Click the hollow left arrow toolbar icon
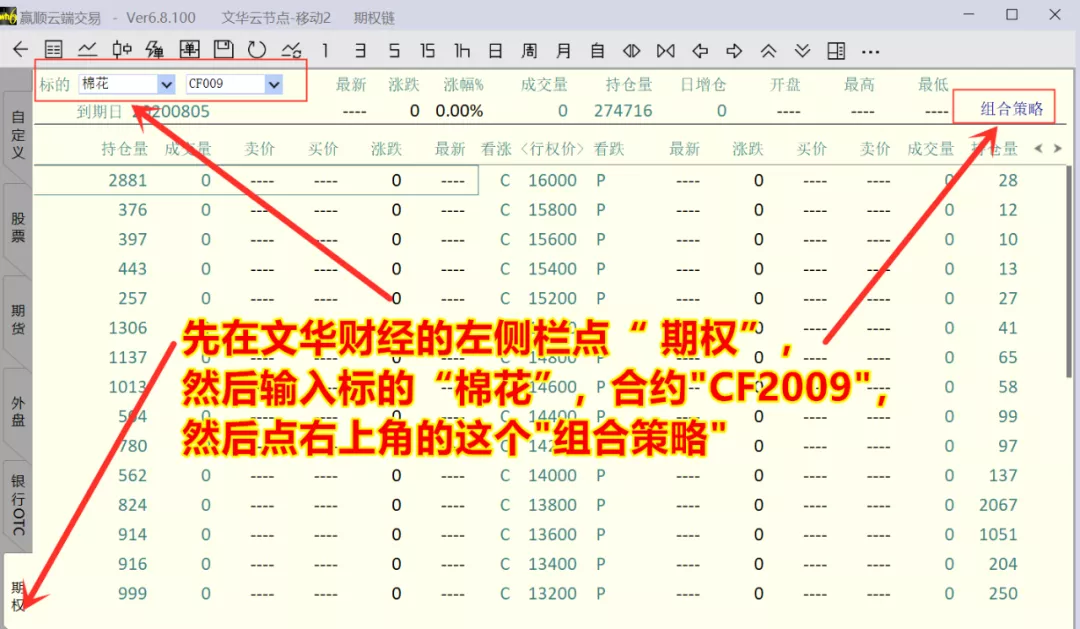This screenshot has height=629, width=1080. [700, 50]
